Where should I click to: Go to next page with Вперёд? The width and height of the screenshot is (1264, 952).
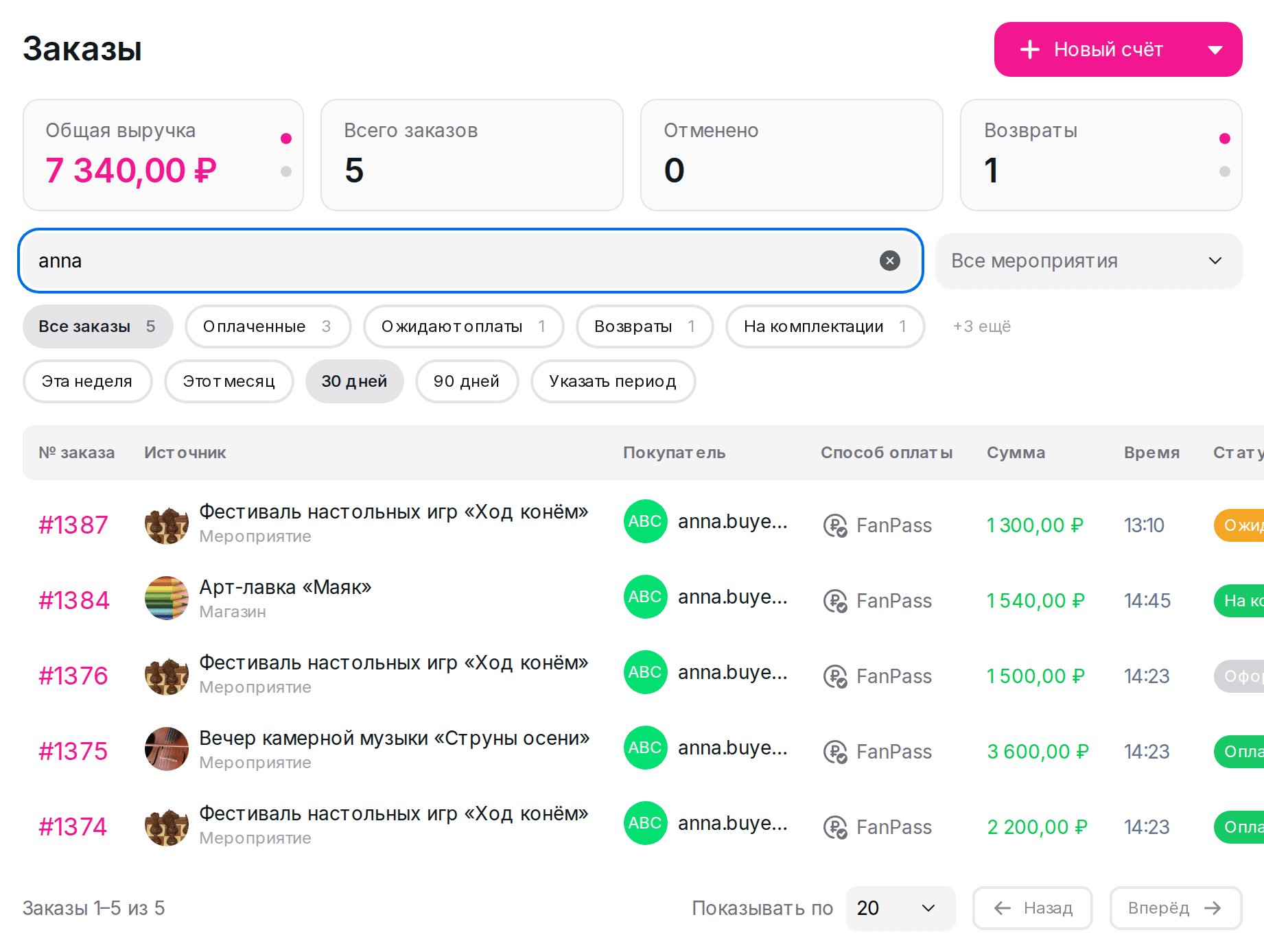coord(1175,908)
